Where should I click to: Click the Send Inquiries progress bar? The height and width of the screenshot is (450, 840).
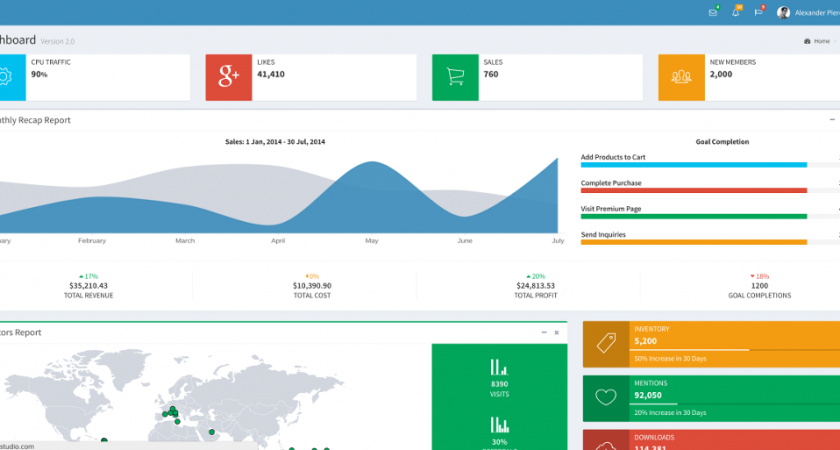(x=710, y=242)
